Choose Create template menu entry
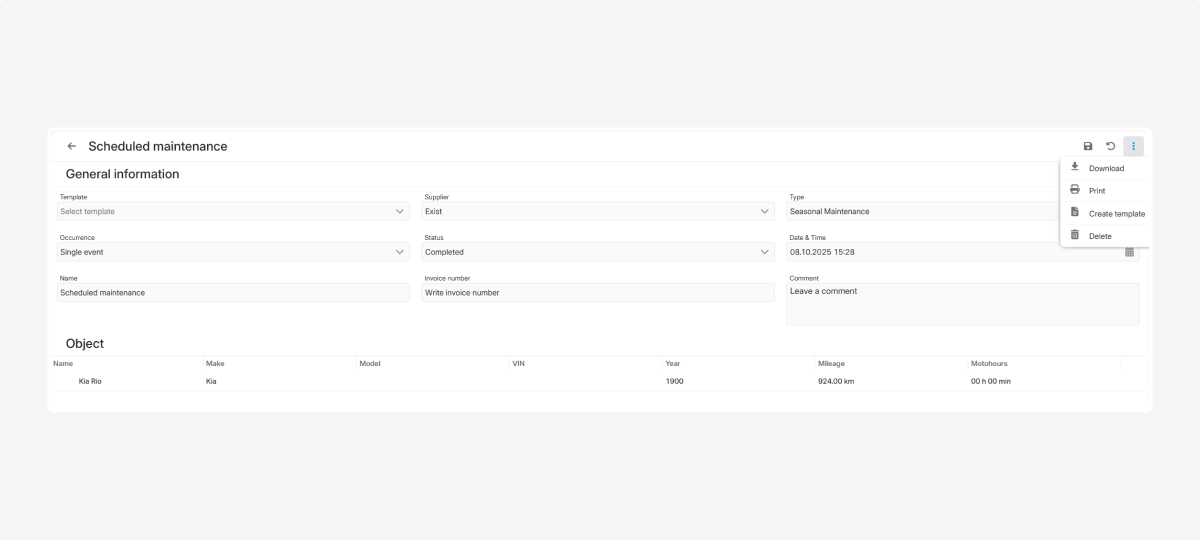This screenshot has width=1200, height=540. [1116, 214]
